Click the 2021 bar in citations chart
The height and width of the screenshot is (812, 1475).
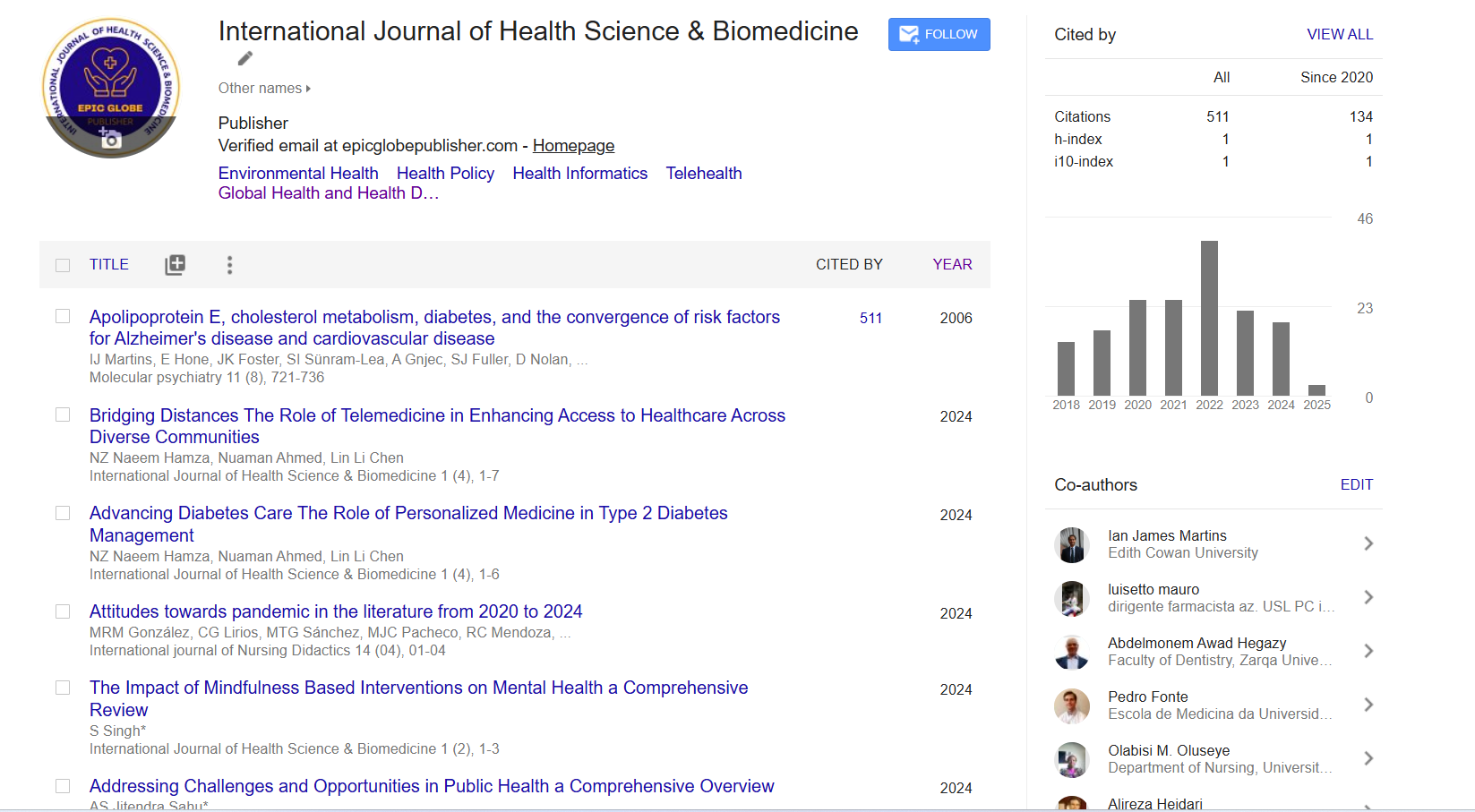pyautogui.click(x=1173, y=347)
